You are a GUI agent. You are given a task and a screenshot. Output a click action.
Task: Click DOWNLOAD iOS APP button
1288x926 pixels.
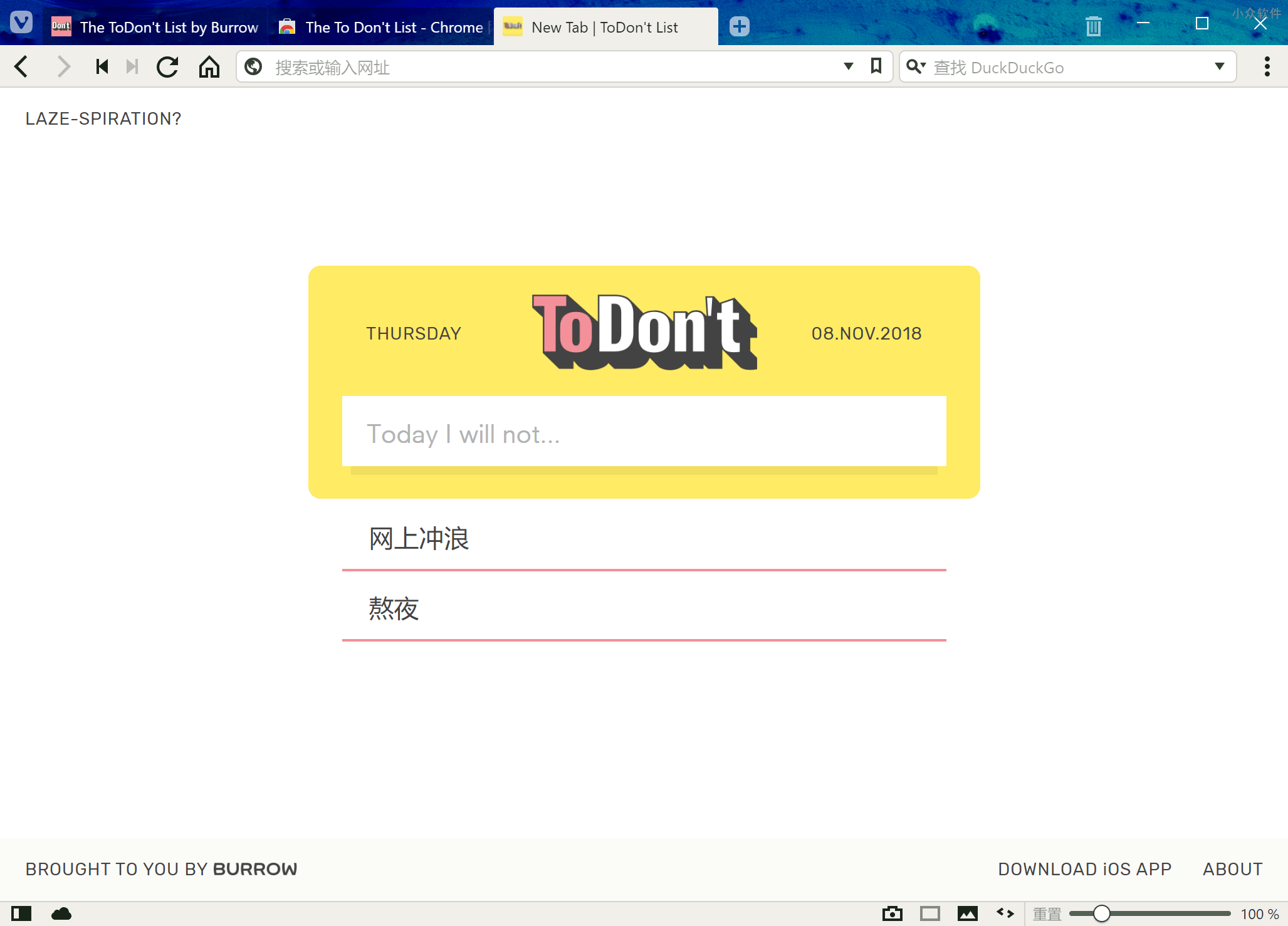coord(1084,868)
